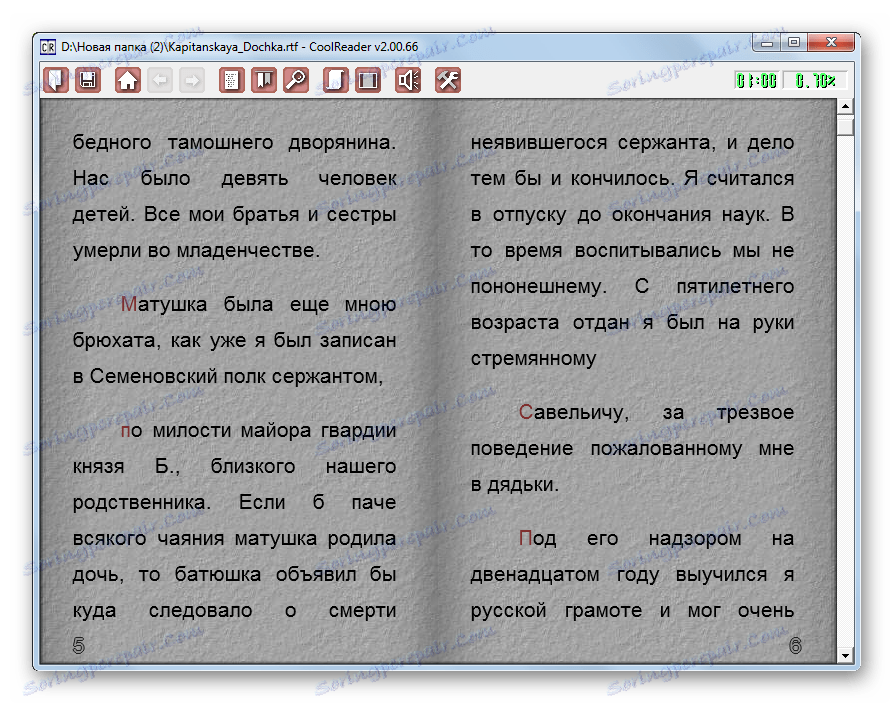This screenshot has height=704, width=894.
Task: Click the green clock indicator
Action: tap(757, 81)
